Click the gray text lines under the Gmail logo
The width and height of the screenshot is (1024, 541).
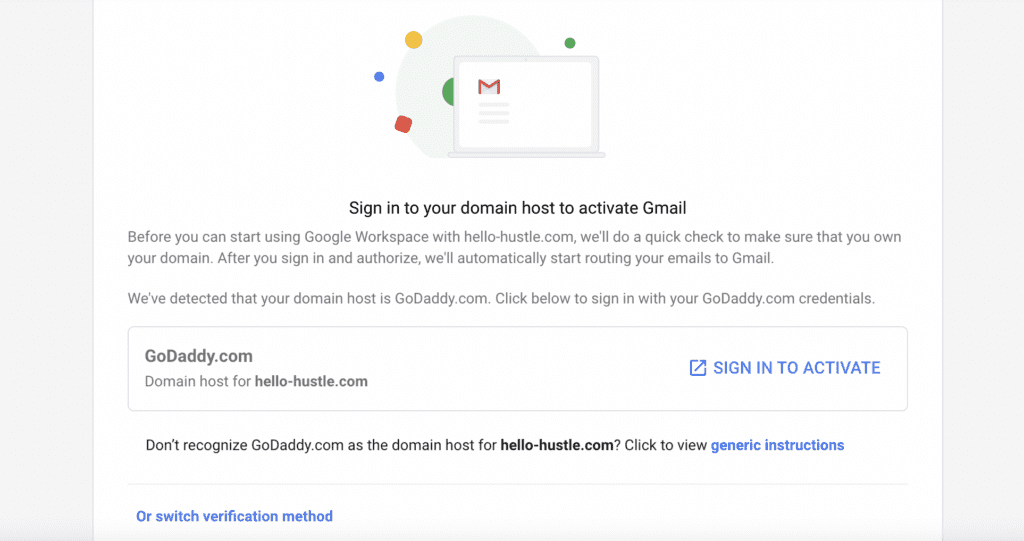[493, 113]
